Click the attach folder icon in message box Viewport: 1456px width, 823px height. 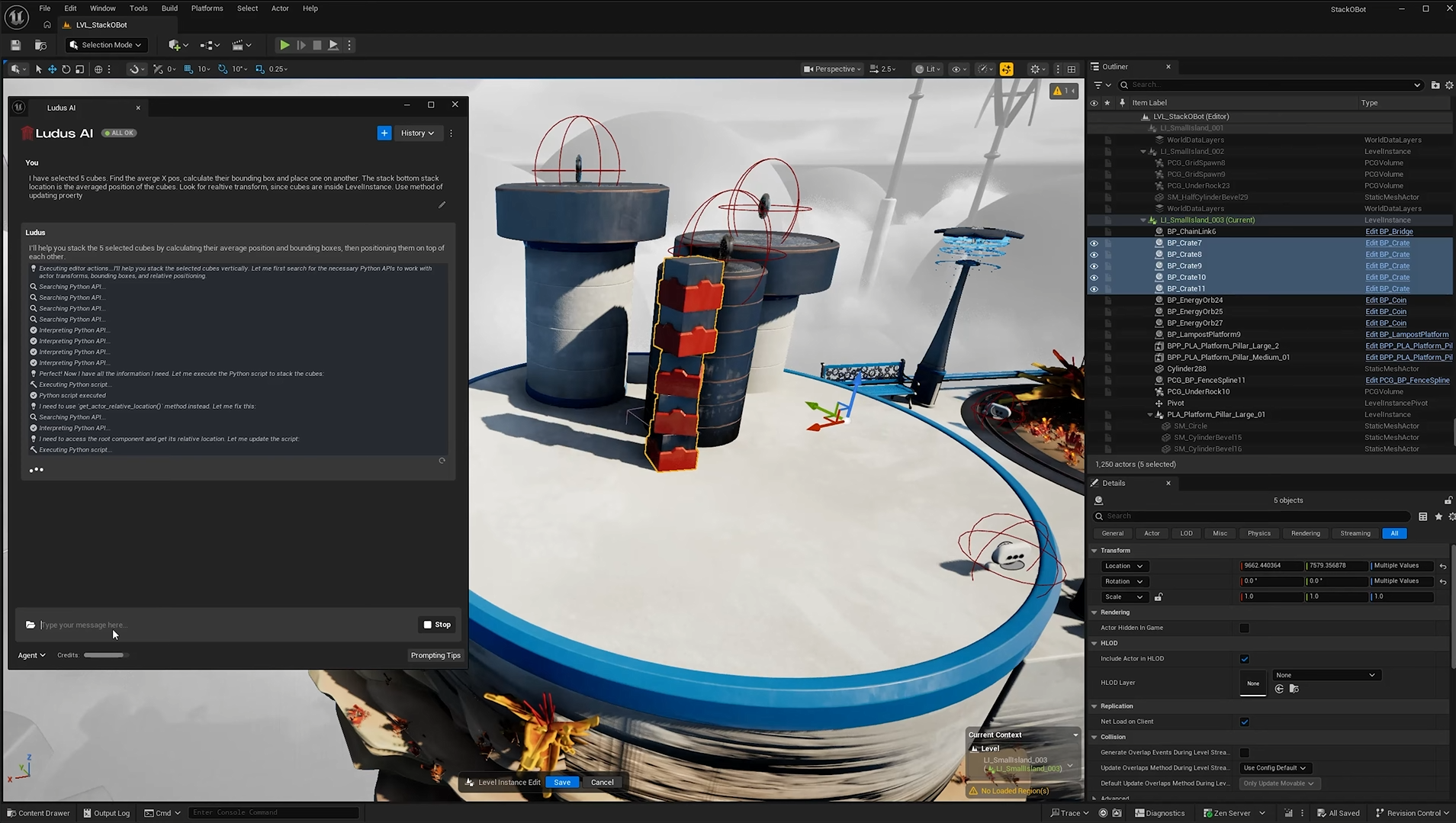pyautogui.click(x=31, y=625)
